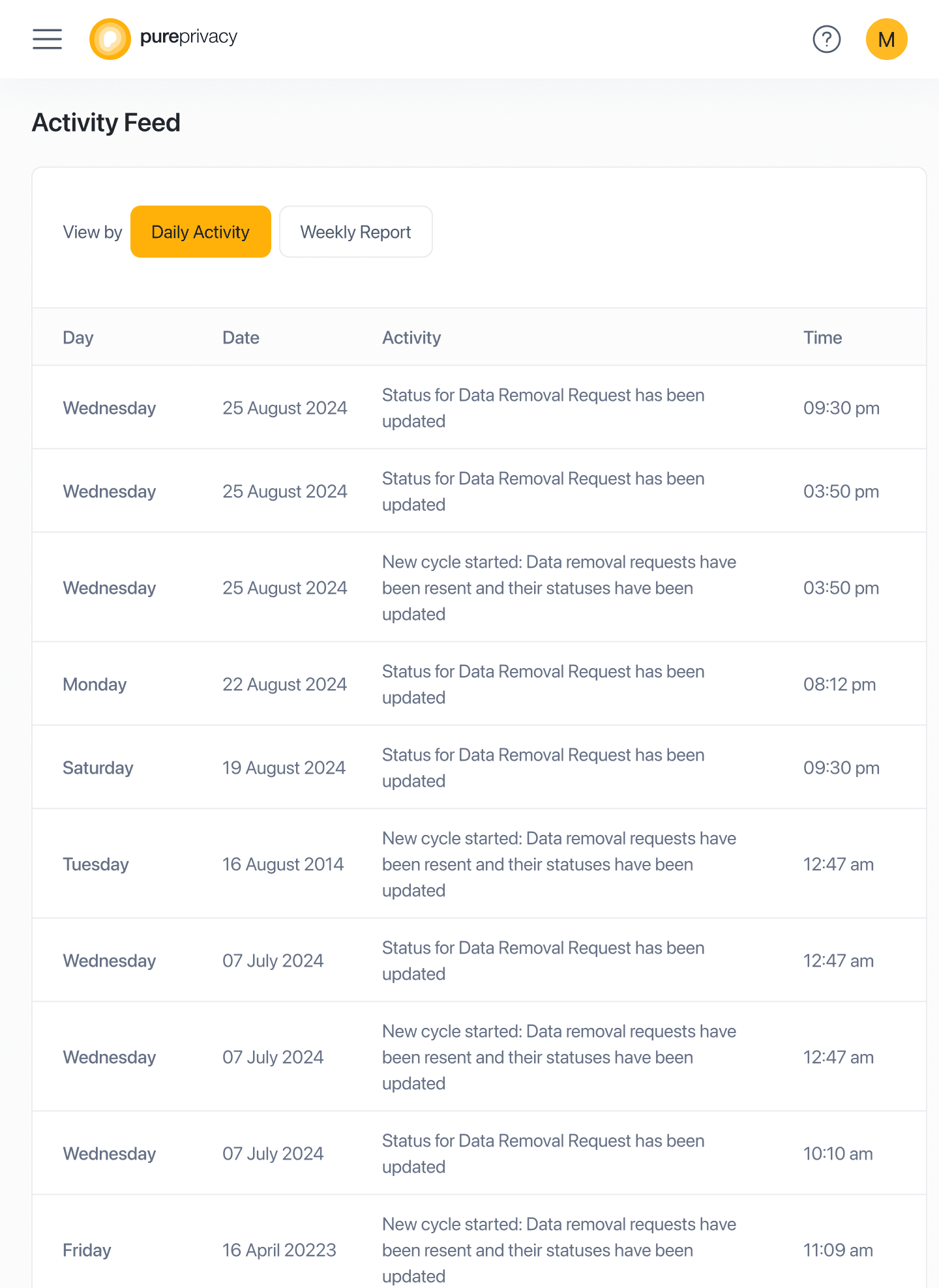The image size is (939, 1288).
Task: Click the Activity Feed page heading
Action: 106,123
